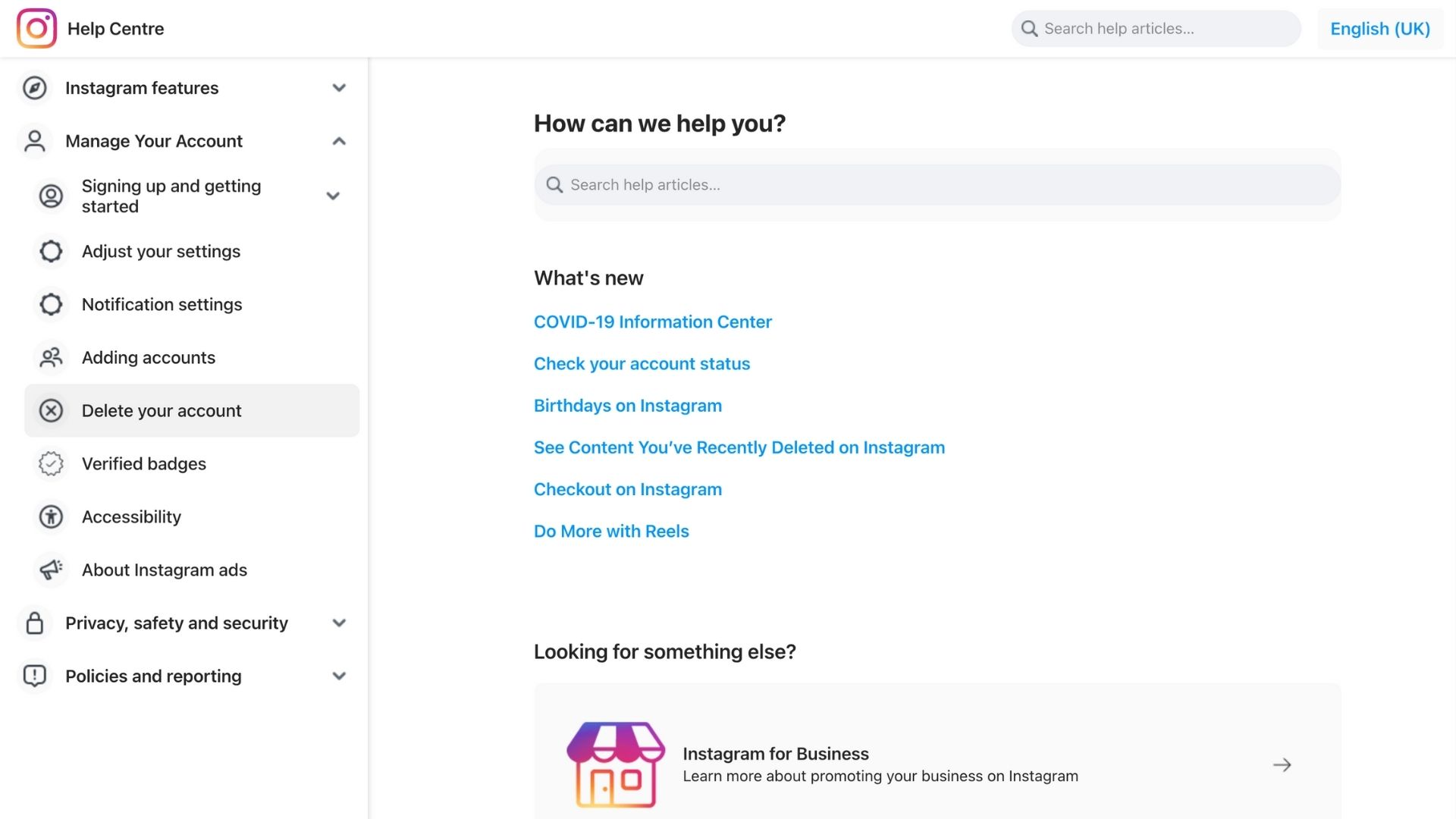Image resolution: width=1456 pixels, height=819 pixels.
Task: Click the gear icon beside Notification settings
Action: pos(51,304)
